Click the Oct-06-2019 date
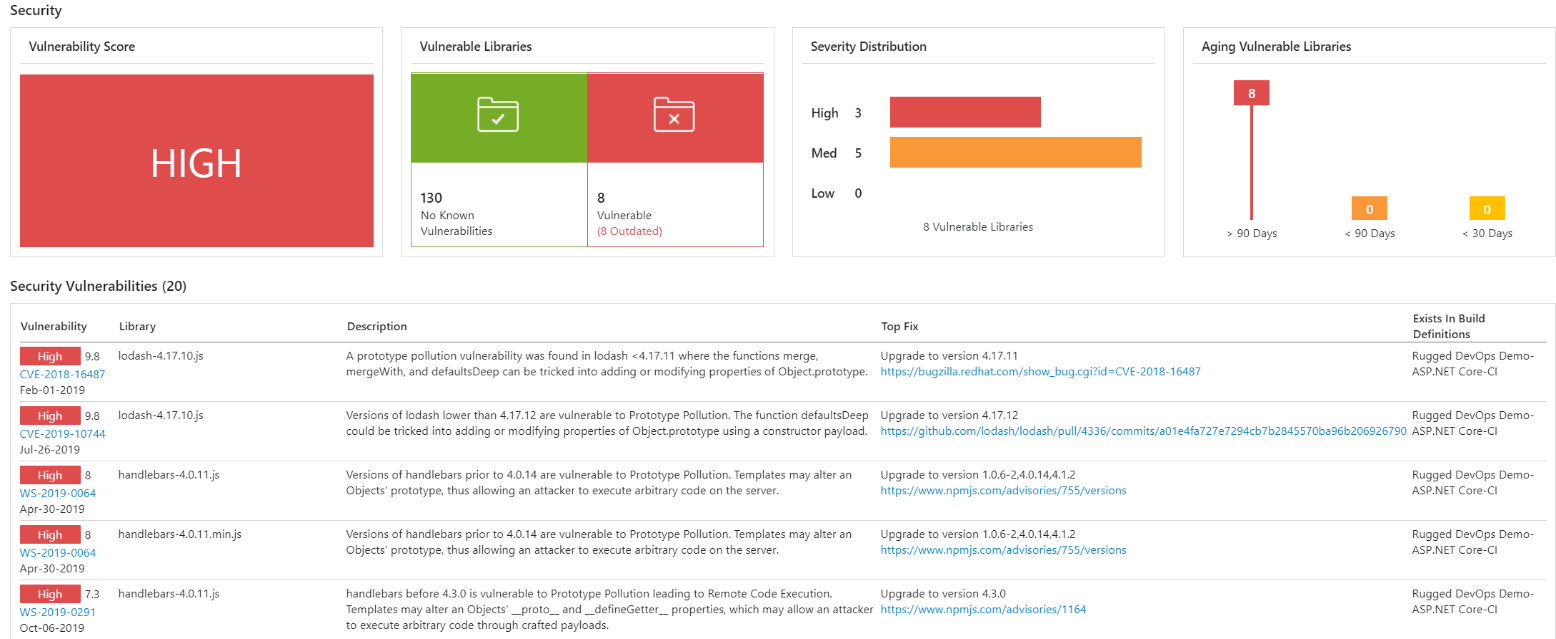This screenshot has width=1556, height=639. click(52, 628)
